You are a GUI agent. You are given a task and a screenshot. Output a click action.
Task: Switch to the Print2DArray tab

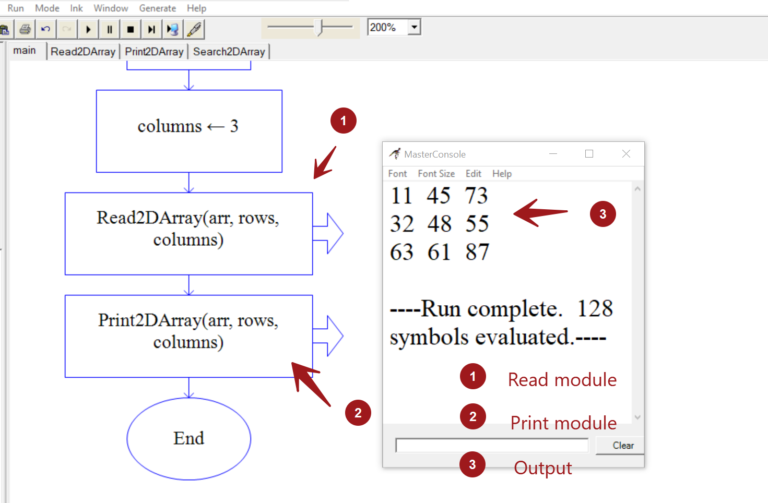pos(153,52)
